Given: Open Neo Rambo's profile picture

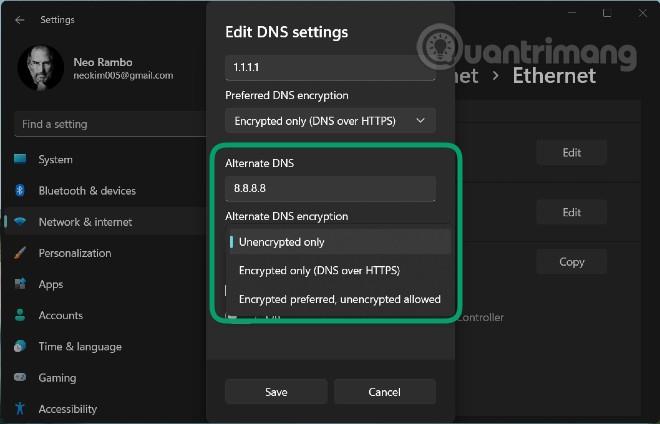Looking at the screenshot, I should pos(41,67).
